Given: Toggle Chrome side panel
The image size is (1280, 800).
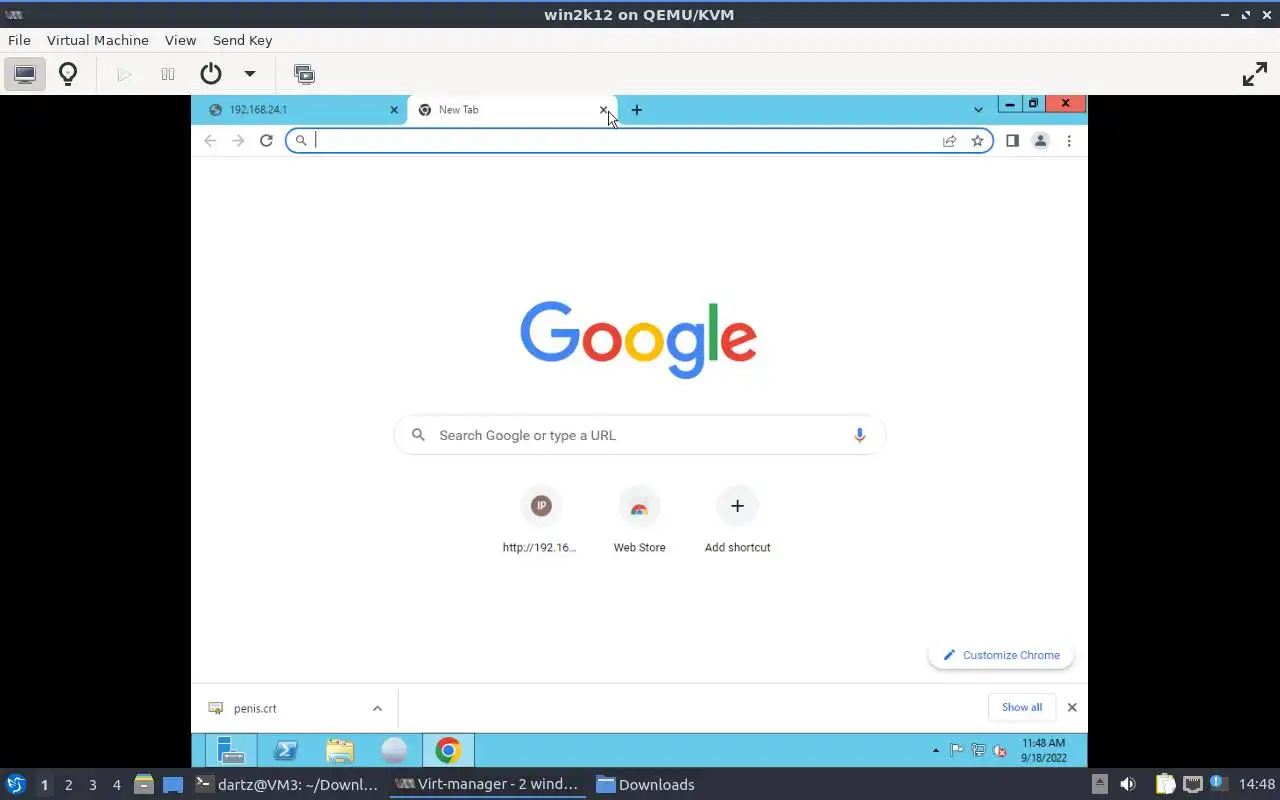Looking at the screenshot, I should [1012, 141].
